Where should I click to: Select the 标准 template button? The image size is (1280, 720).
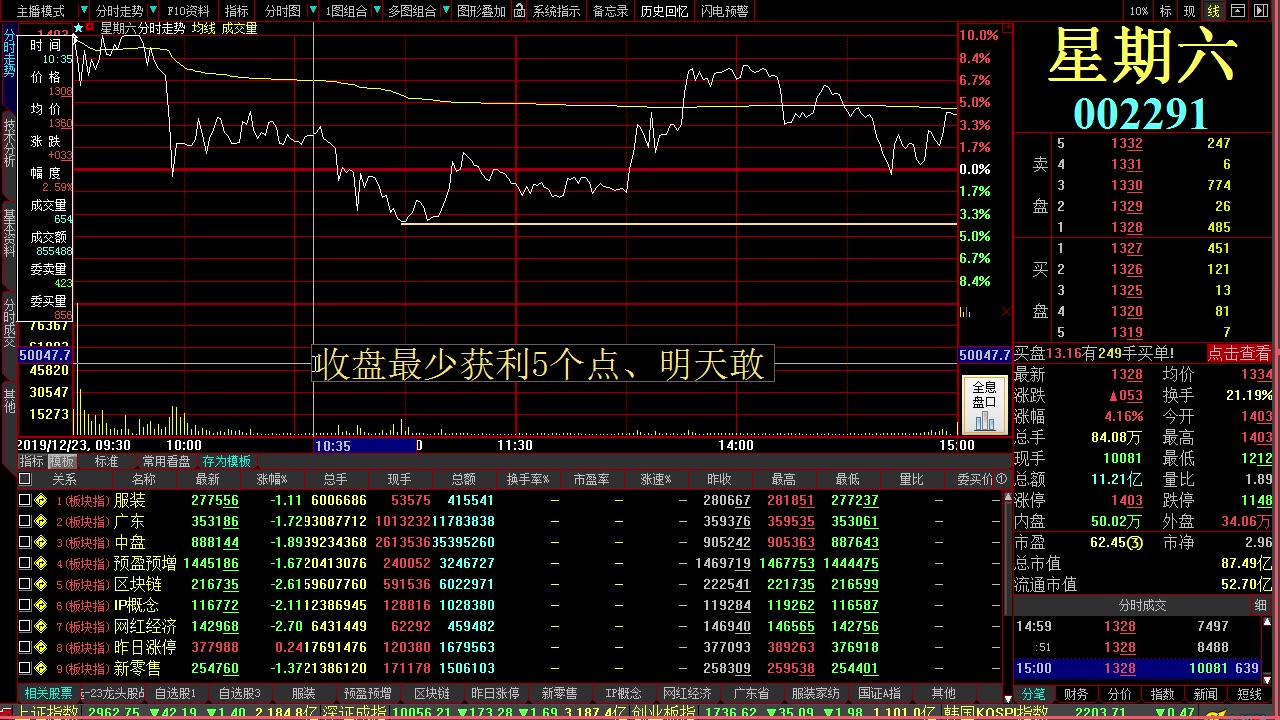pos(106,462)
